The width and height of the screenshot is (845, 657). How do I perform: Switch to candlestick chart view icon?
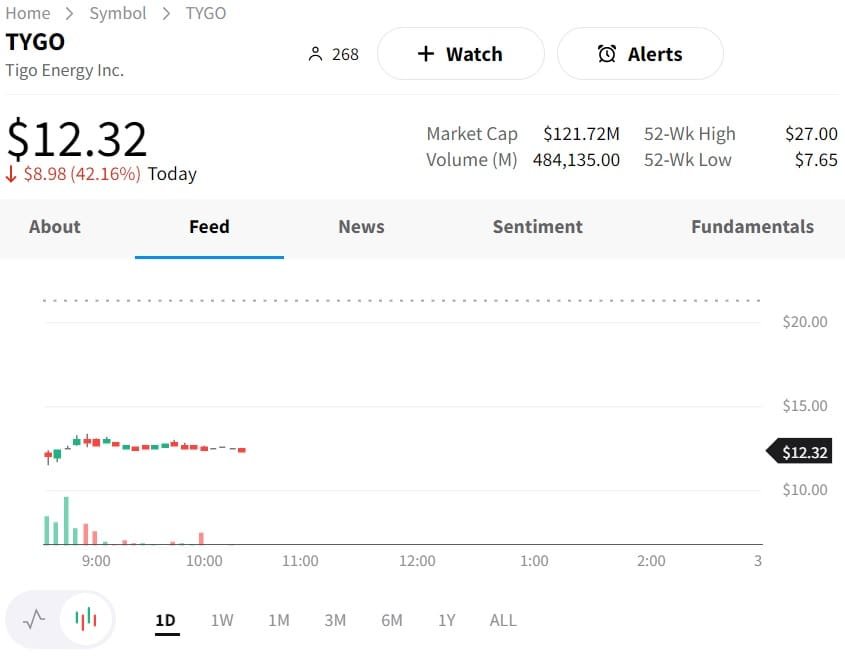pos(86,619)
